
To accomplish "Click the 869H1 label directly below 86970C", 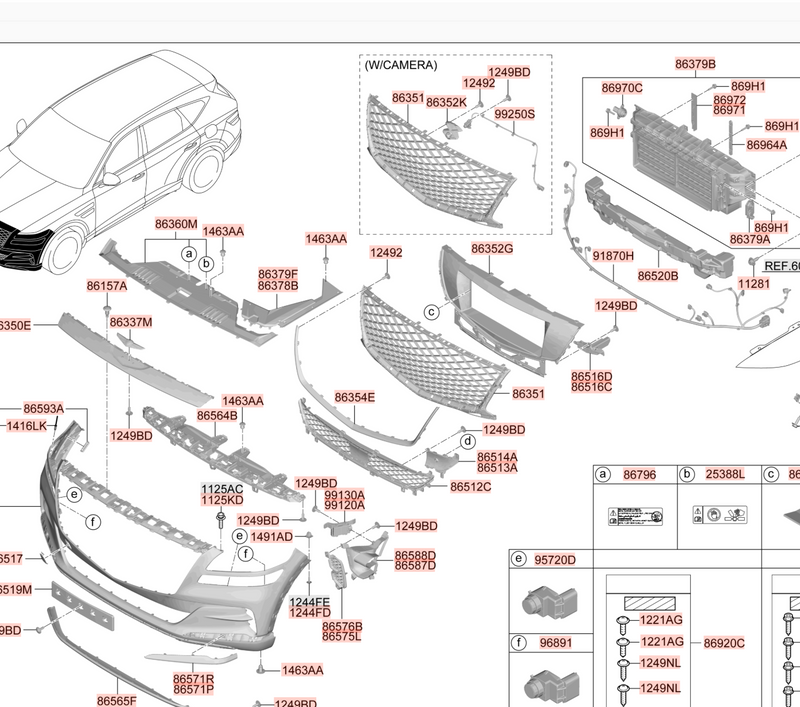I will pyautogui.click(x=607, y=133).
